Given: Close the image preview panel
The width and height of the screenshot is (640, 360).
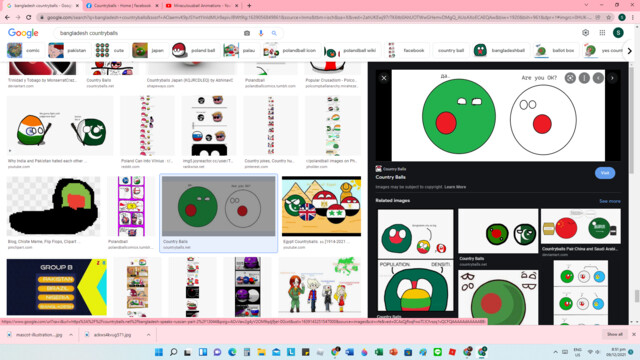Looking at the screenshot, I should (x=384, y=78).
